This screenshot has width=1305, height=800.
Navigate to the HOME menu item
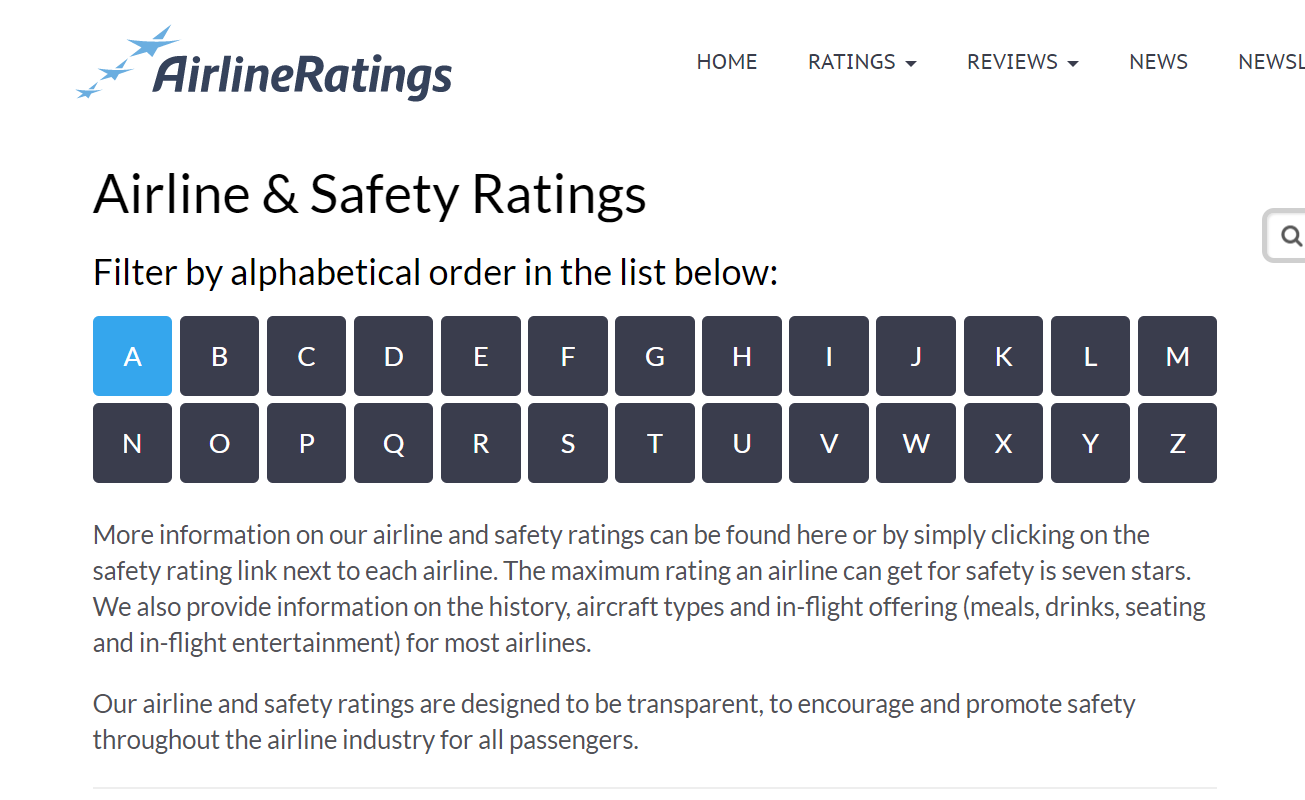[x=727, y=62]
